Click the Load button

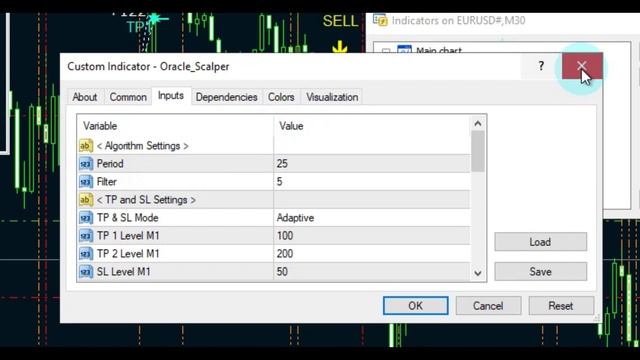tap(540, 242)
